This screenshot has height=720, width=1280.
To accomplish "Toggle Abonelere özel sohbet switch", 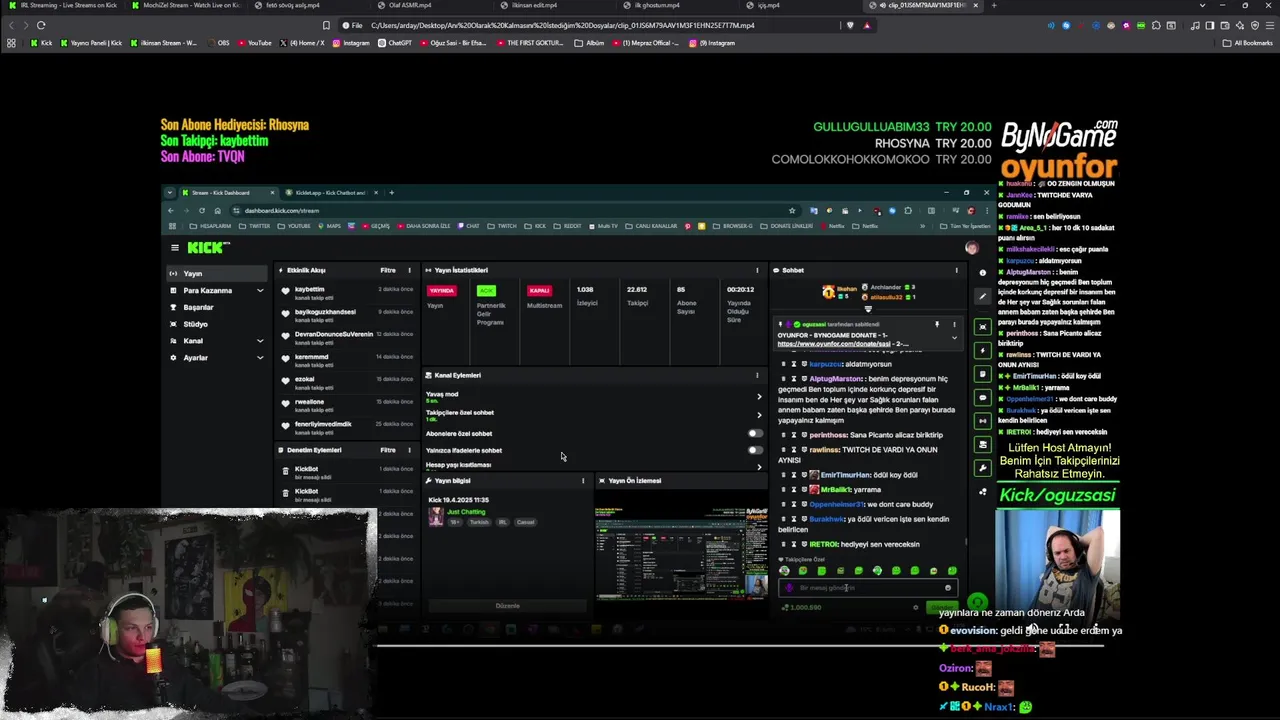I will pyautogui.click(x=755, y=434).
